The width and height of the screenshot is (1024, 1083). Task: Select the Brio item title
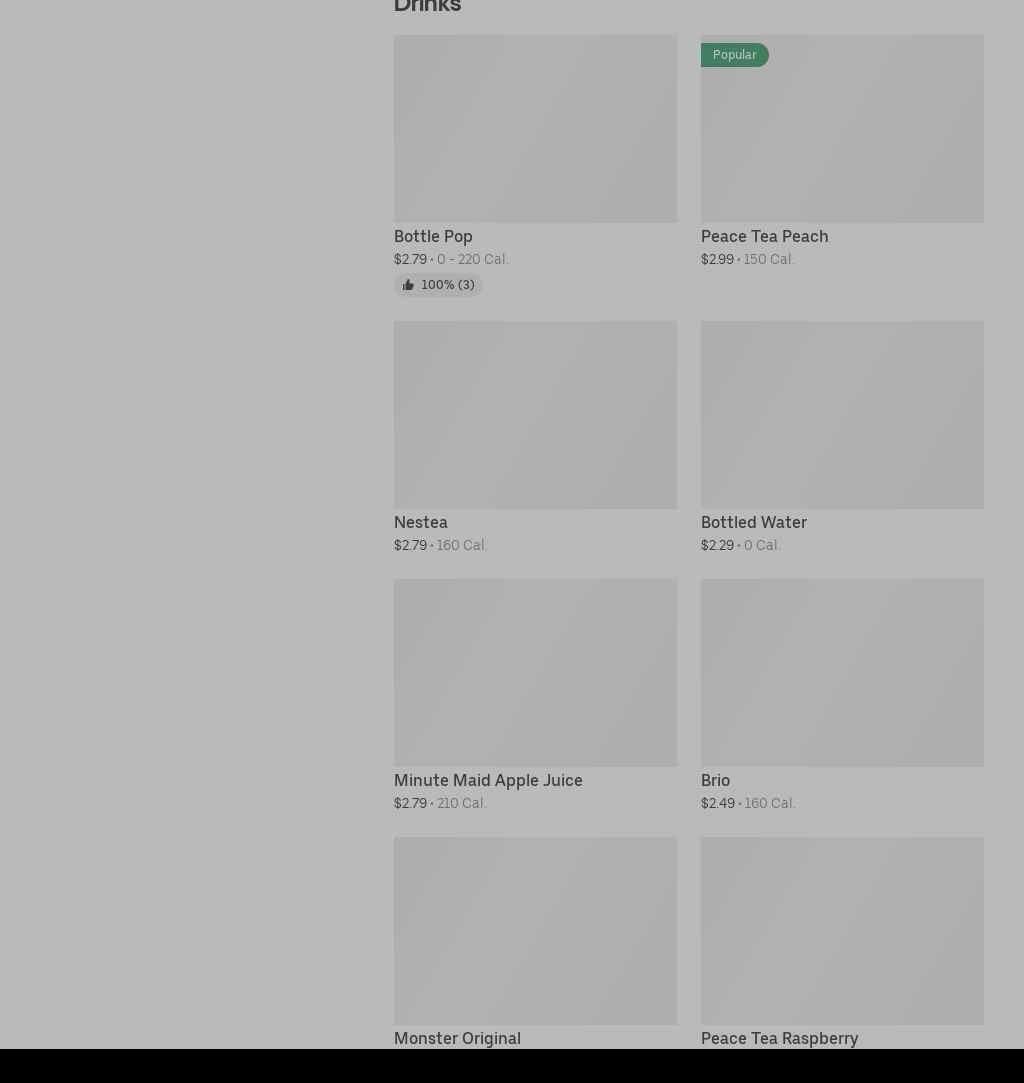coord(715,780)
